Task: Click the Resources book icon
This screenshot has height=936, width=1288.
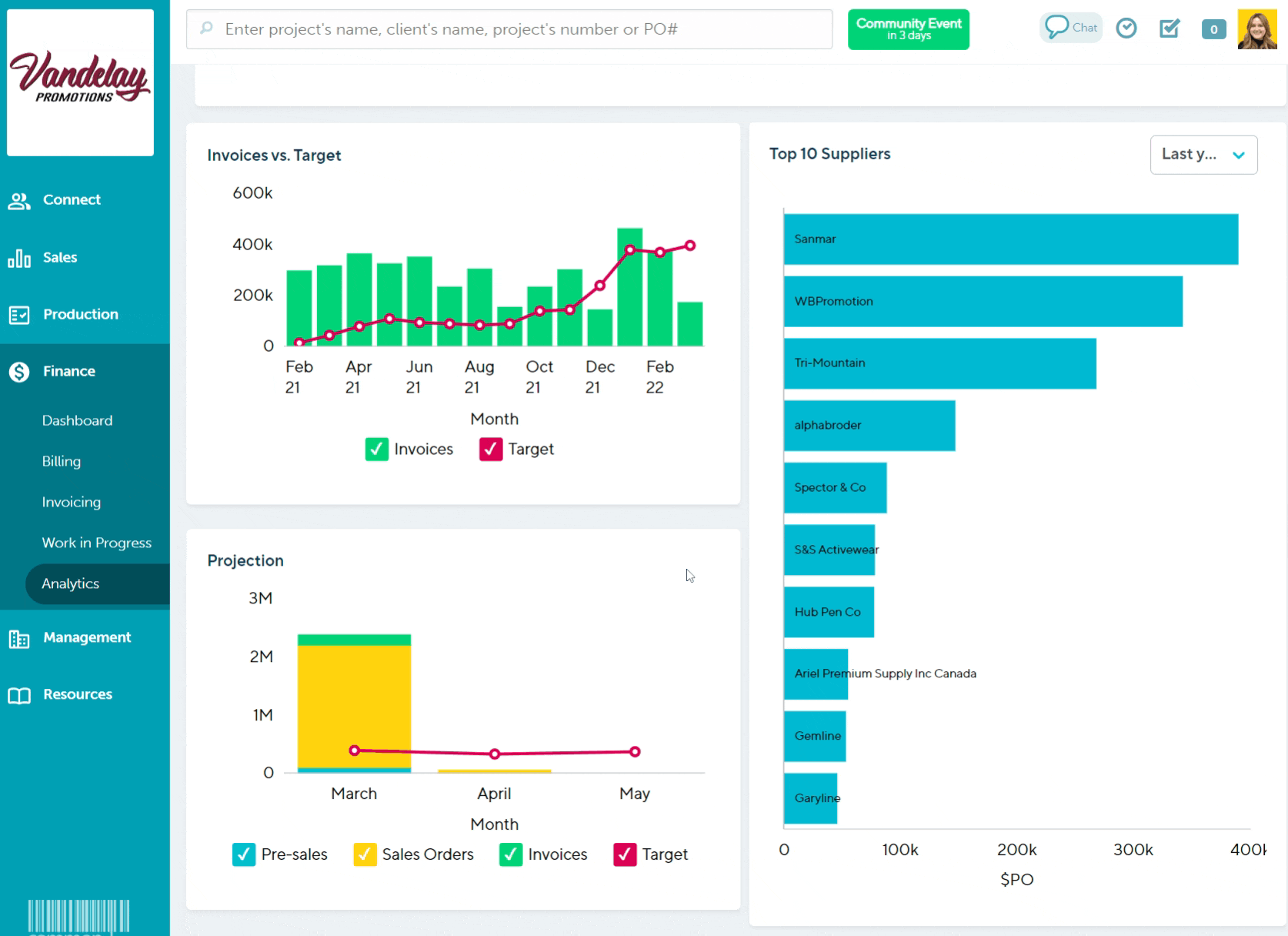Action: (19, 696)
